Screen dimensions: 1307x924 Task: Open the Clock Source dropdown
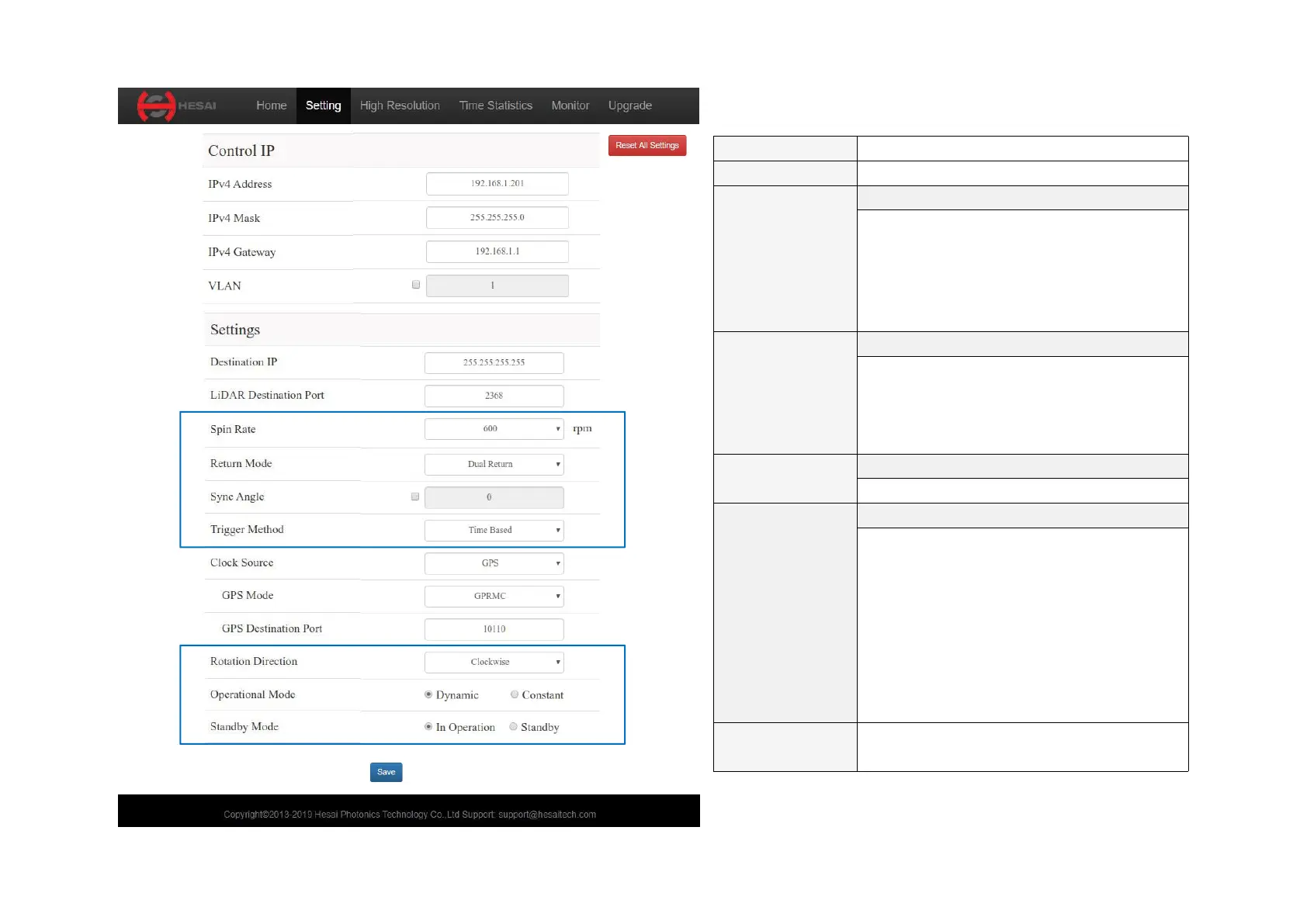coord(494,563)
